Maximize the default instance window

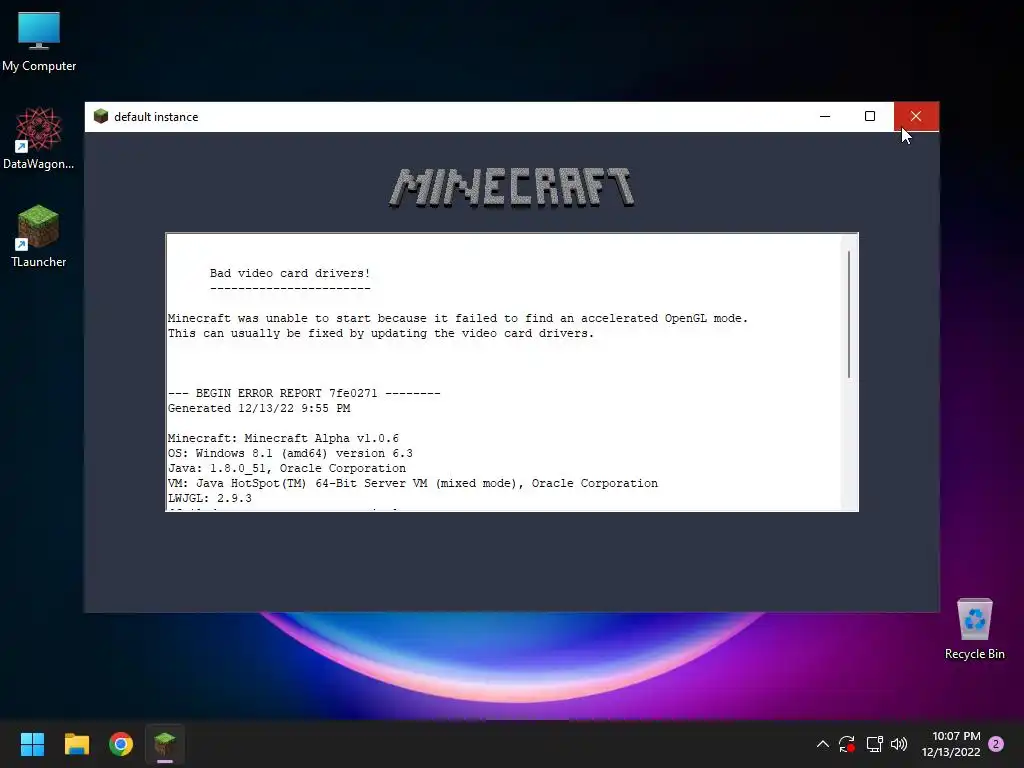[870, 116]
